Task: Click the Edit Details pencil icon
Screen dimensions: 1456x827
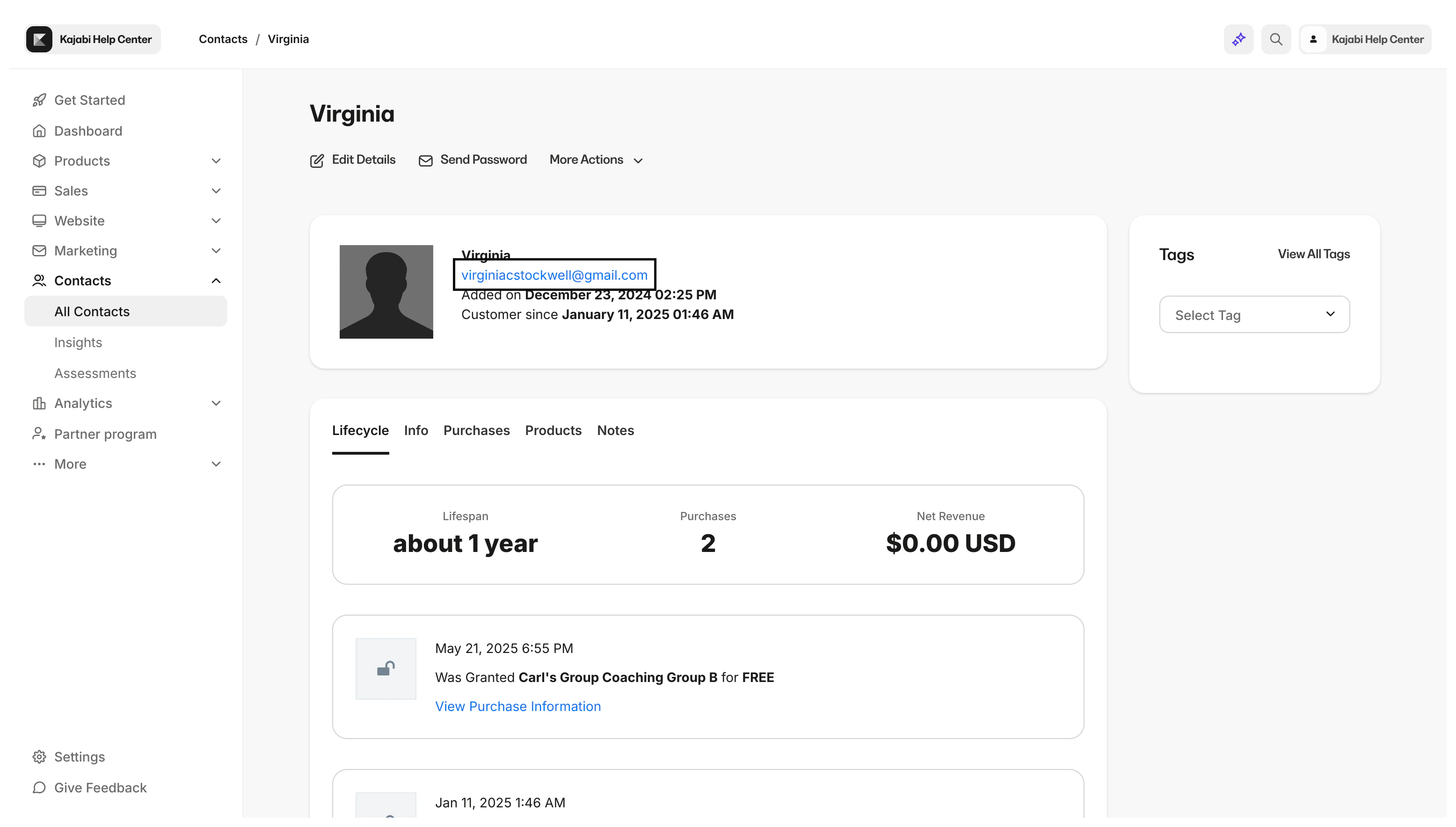Action: pos(317,161)
